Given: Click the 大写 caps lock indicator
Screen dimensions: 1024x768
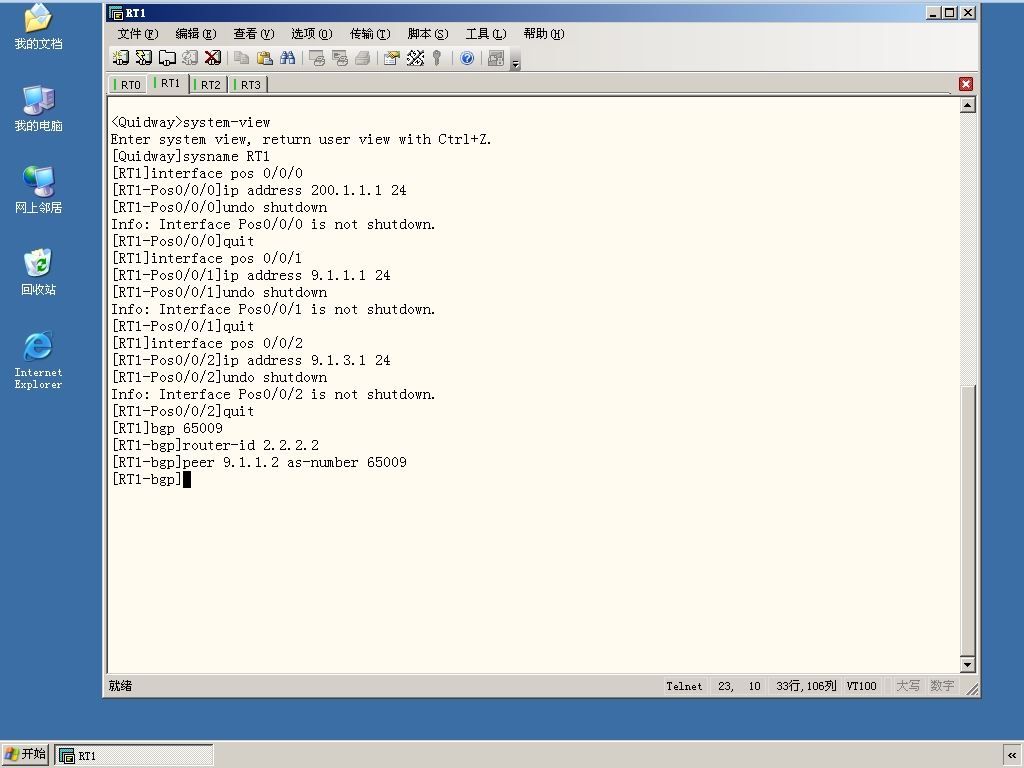Looking at the screenshot, I should coord(908,686).
